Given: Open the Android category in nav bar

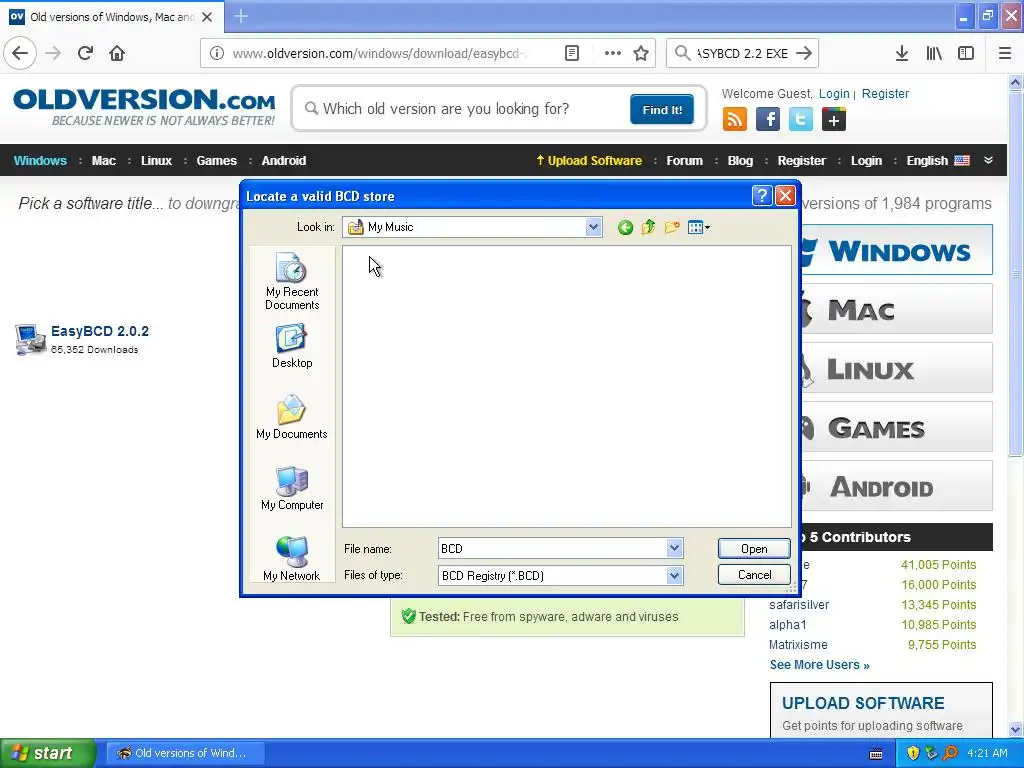Looking at the screenshot, I should point(283,161).
